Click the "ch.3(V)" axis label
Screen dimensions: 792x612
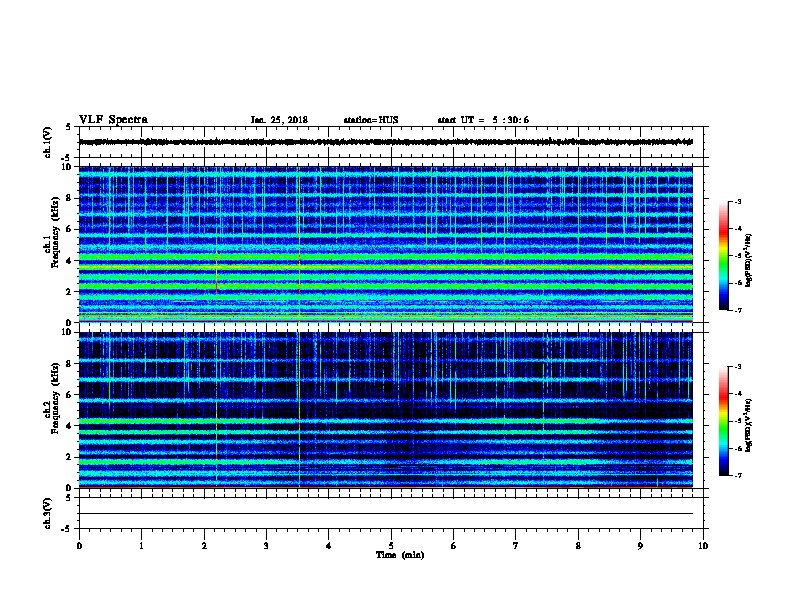click(x=48, y=513)
